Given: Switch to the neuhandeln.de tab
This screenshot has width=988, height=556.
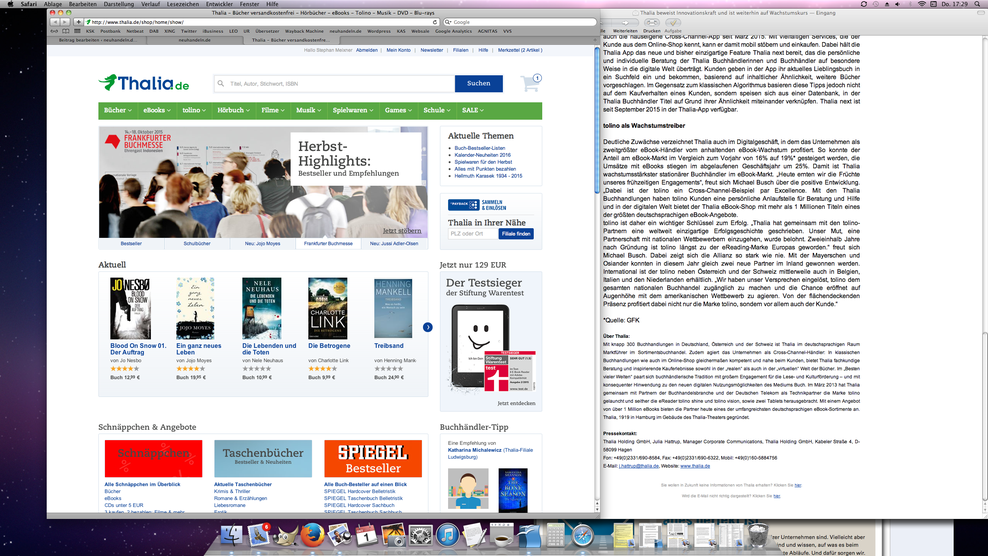Looking at the screenshot, I should [x=194, y=40].
